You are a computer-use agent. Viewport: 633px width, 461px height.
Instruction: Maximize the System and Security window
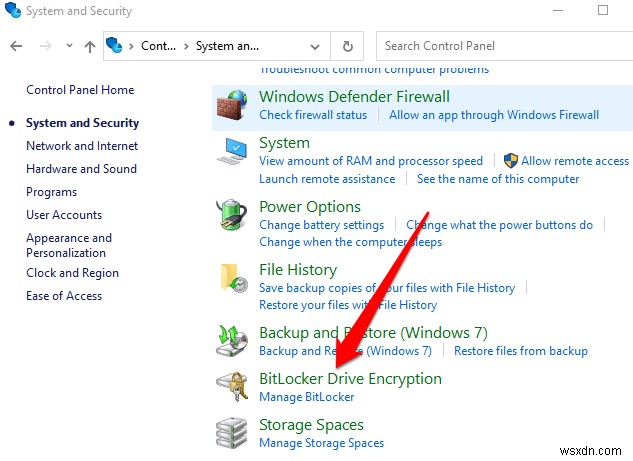tap(603, 10)
